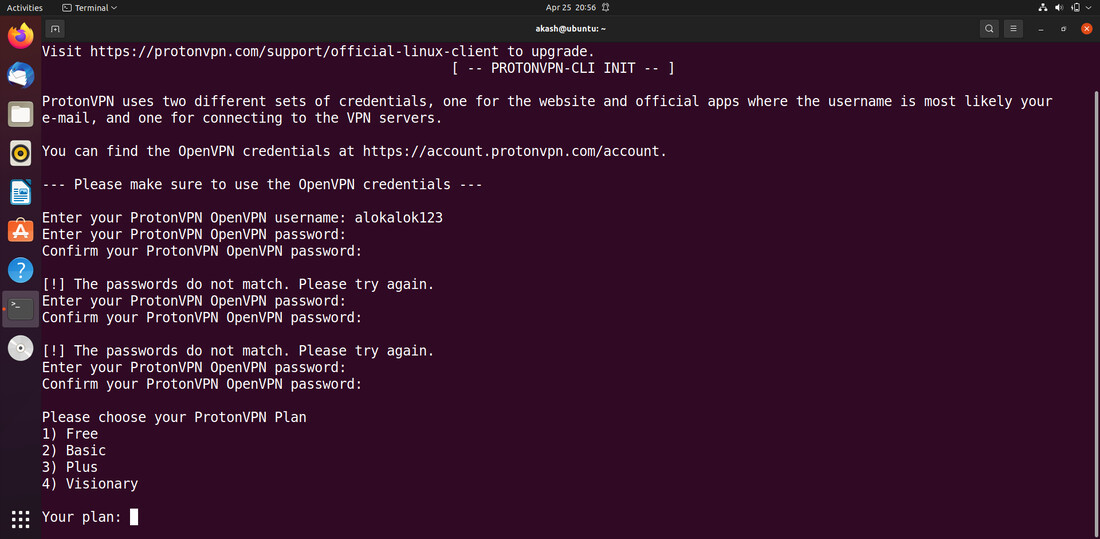Open Ubuntu Software store

tap(20, 231)
